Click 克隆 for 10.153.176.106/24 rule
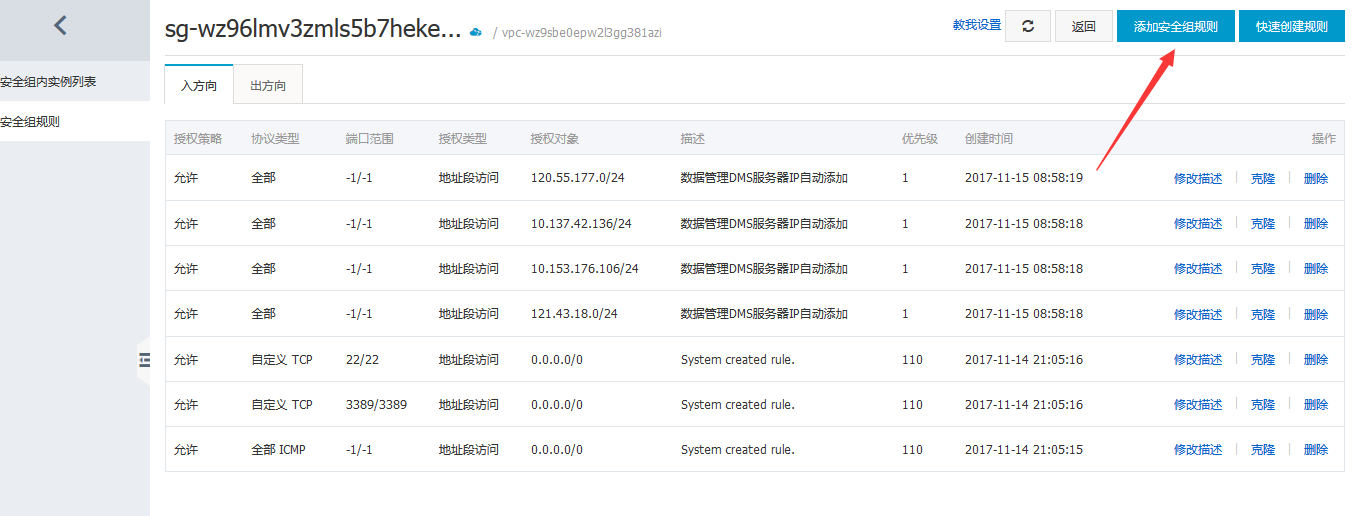Image resolution: width=1357 pixels, height=516 pixels. coord(1263,268)
